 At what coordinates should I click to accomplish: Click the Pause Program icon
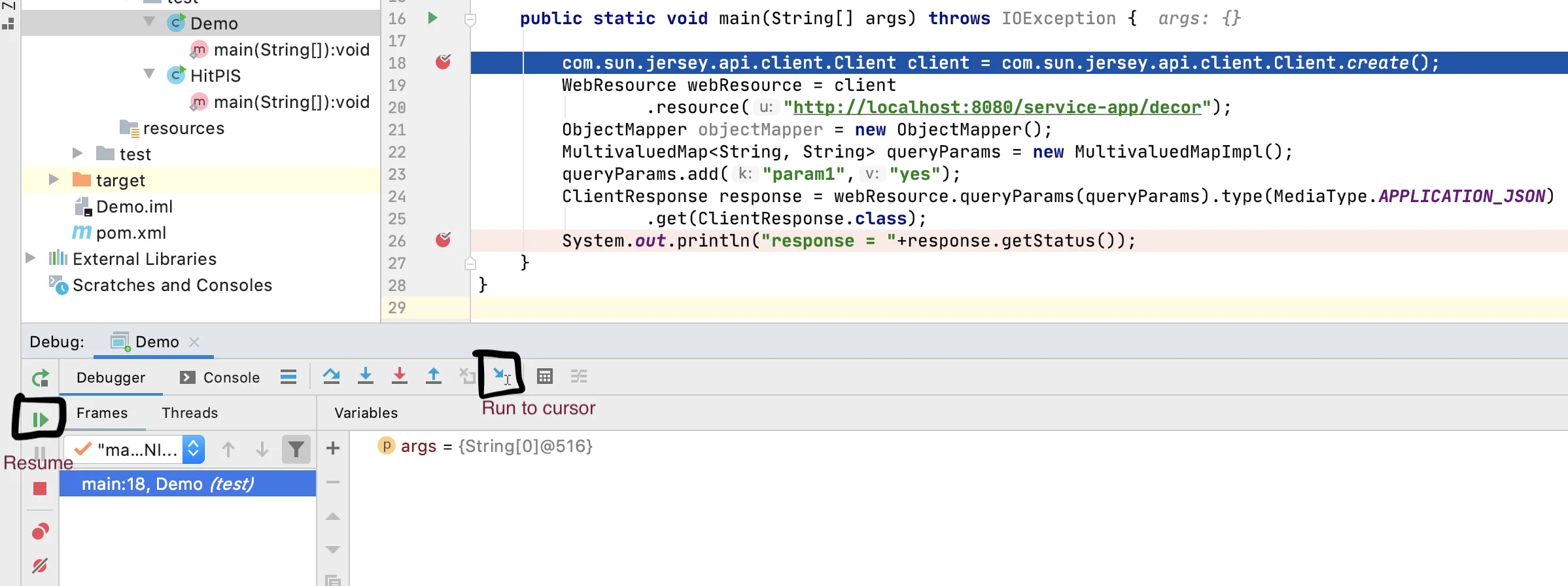tap(40, 453)
